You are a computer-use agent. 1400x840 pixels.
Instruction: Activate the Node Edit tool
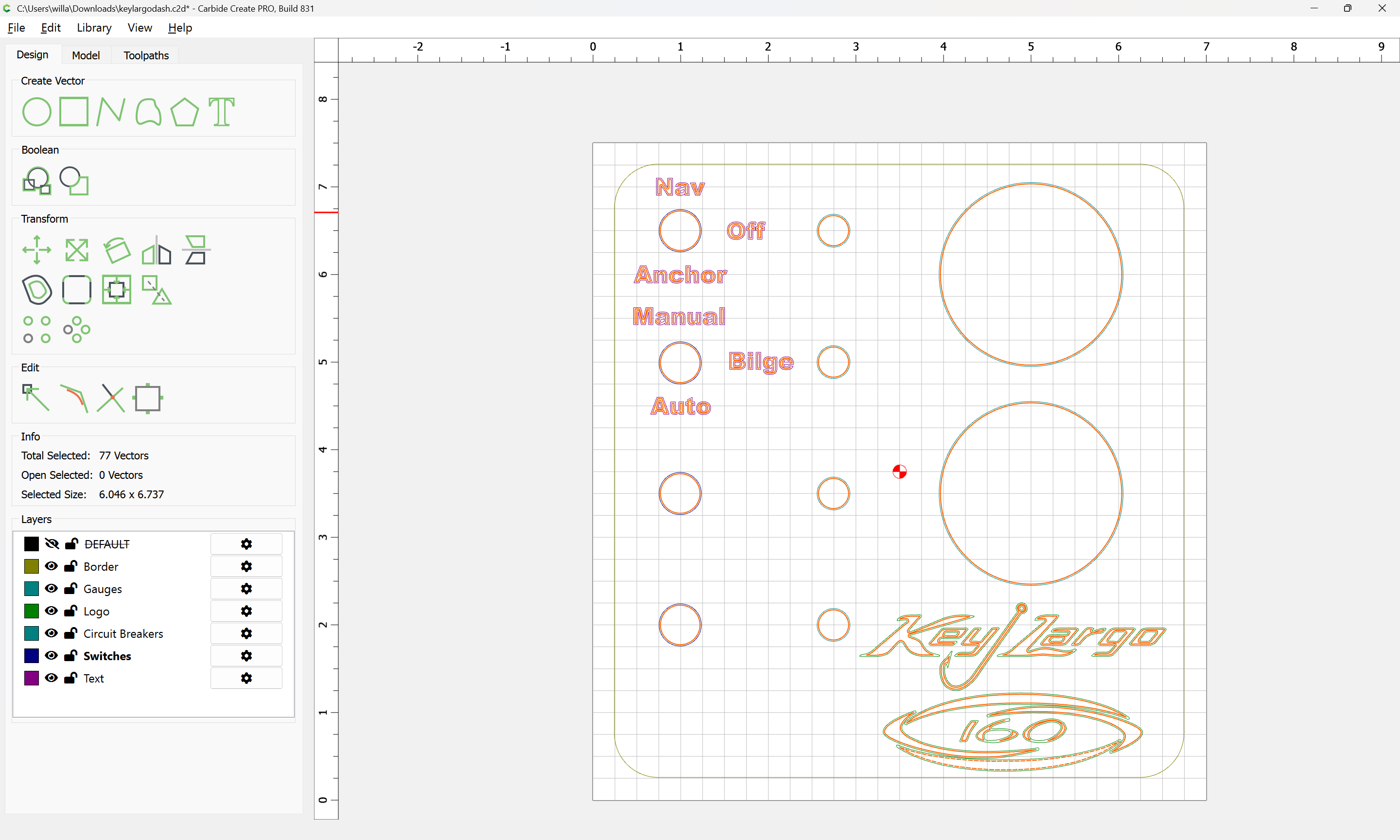point(35,398)
